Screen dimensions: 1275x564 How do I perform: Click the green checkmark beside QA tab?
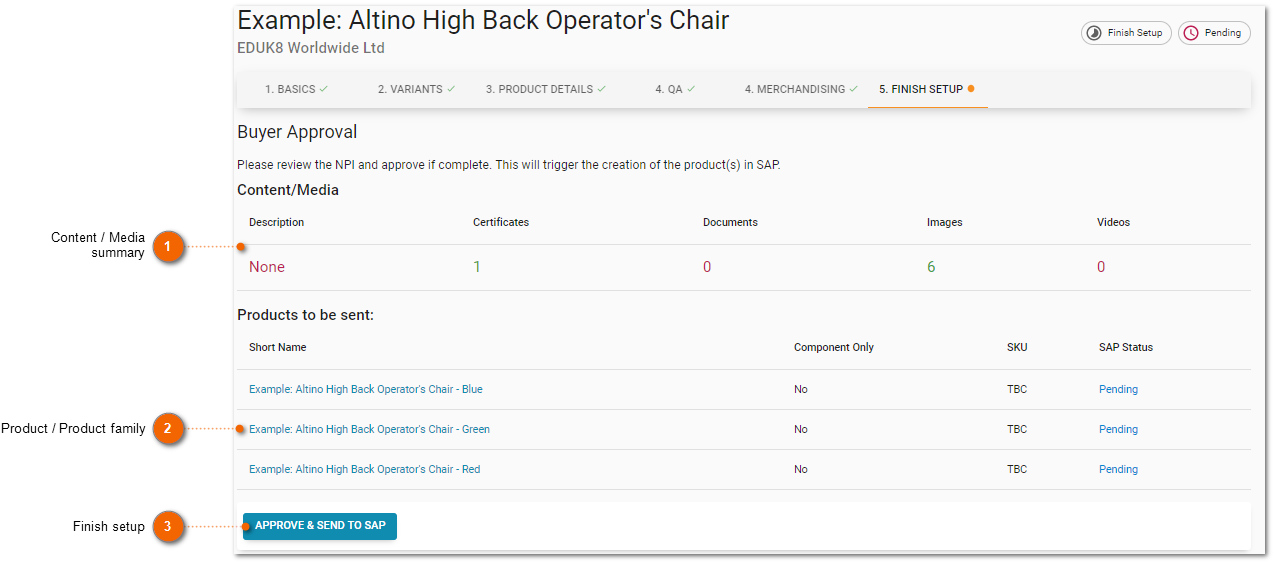[x=691, y=89]
